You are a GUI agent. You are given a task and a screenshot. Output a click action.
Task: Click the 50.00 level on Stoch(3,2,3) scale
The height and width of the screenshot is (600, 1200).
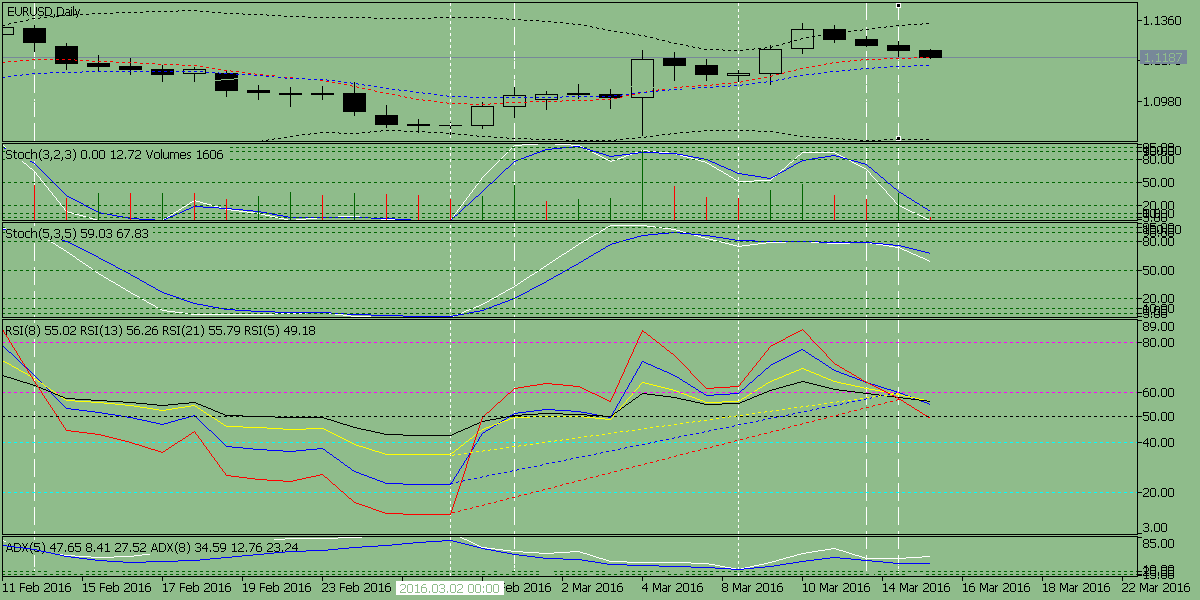[x=1160, y=182]
